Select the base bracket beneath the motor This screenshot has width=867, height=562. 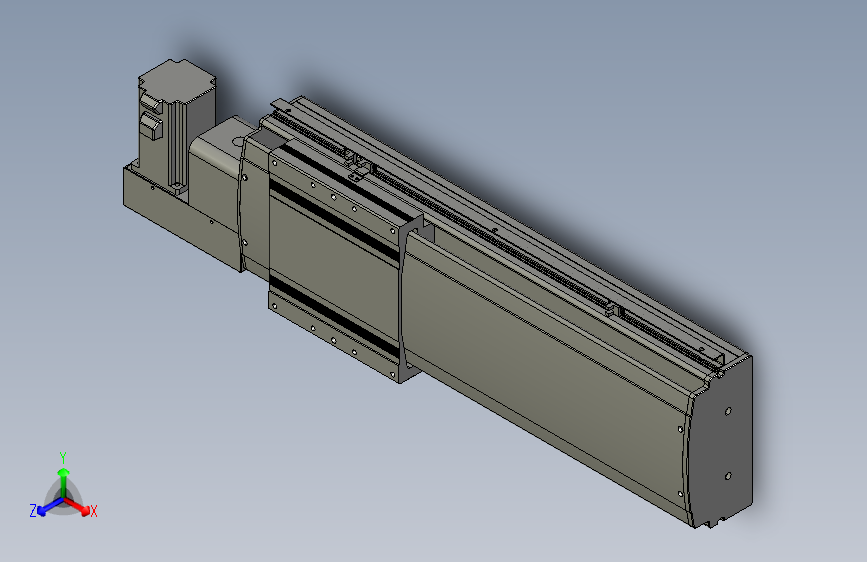(182, 218)
